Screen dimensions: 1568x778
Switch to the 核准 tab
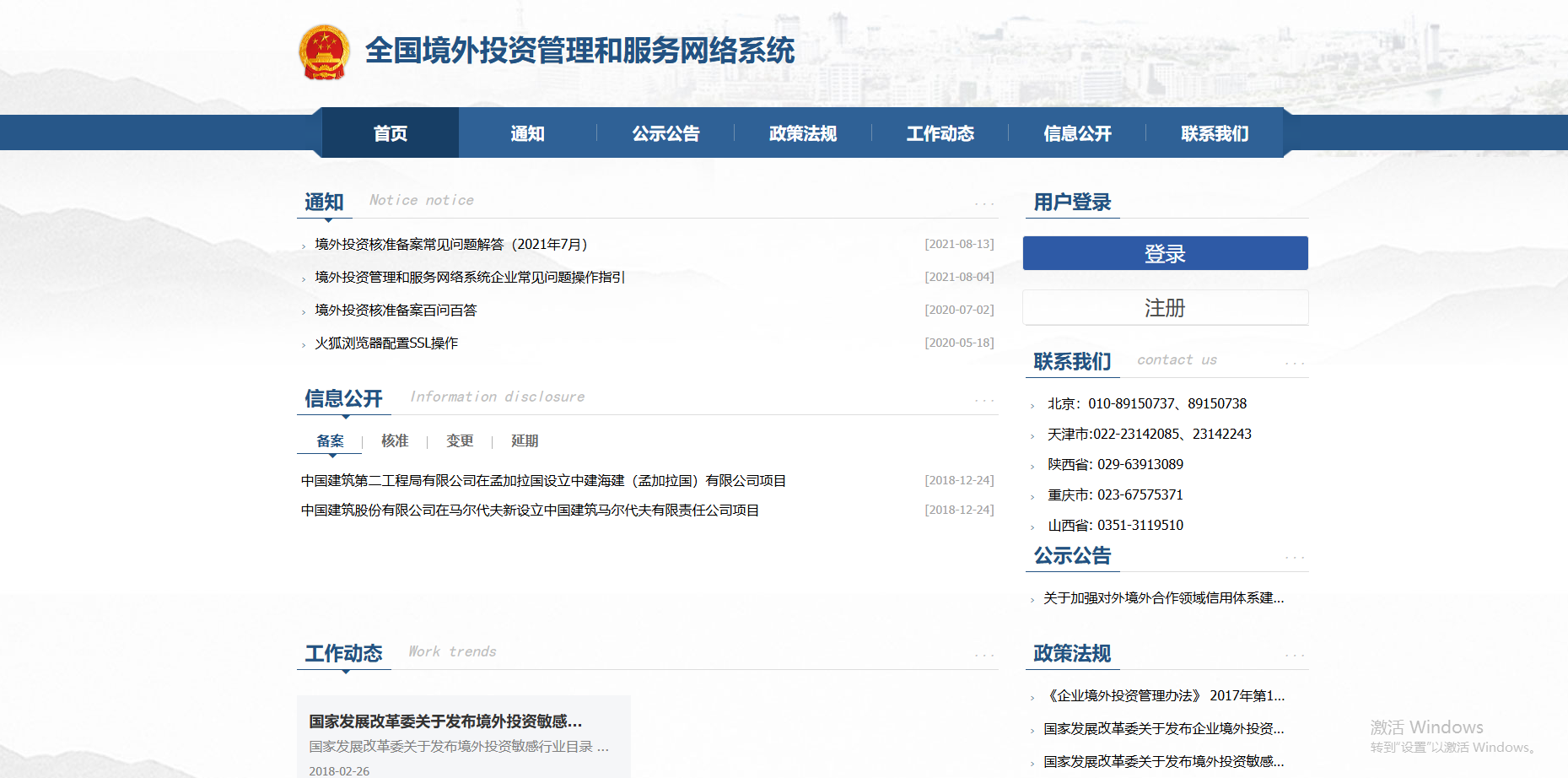(x=395, y=440)
